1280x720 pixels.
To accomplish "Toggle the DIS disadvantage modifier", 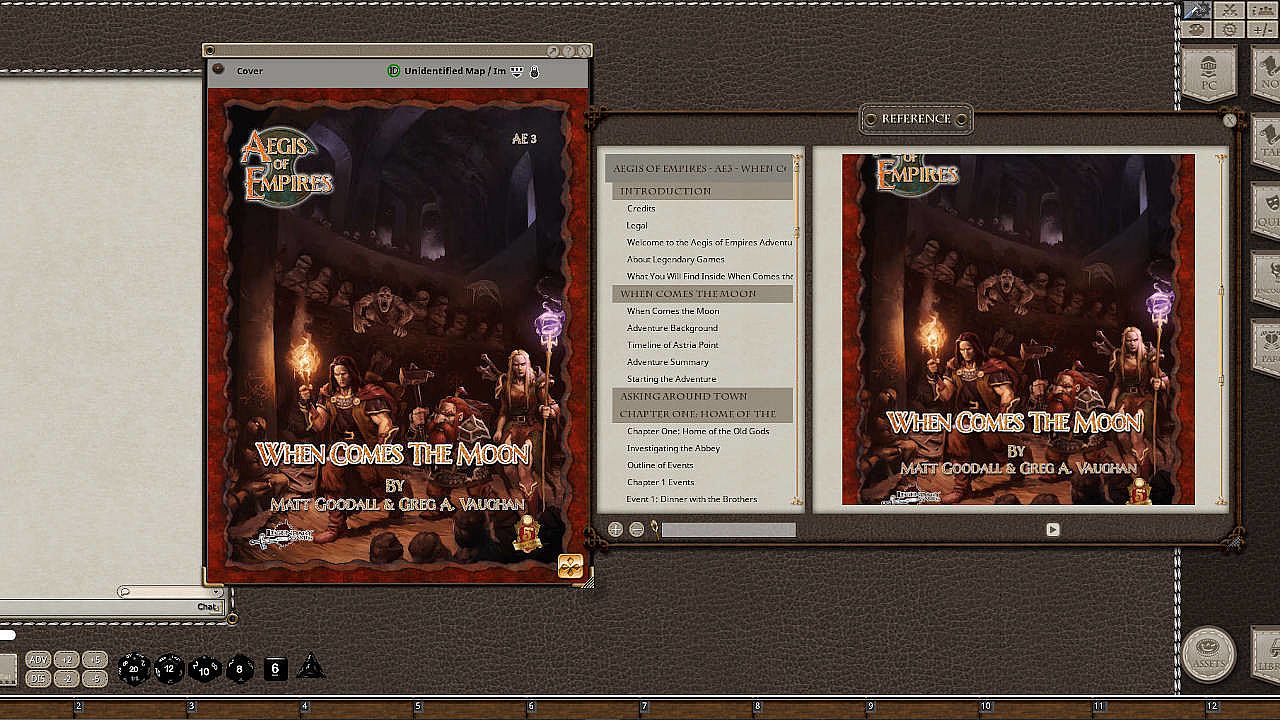I will 38,679.
